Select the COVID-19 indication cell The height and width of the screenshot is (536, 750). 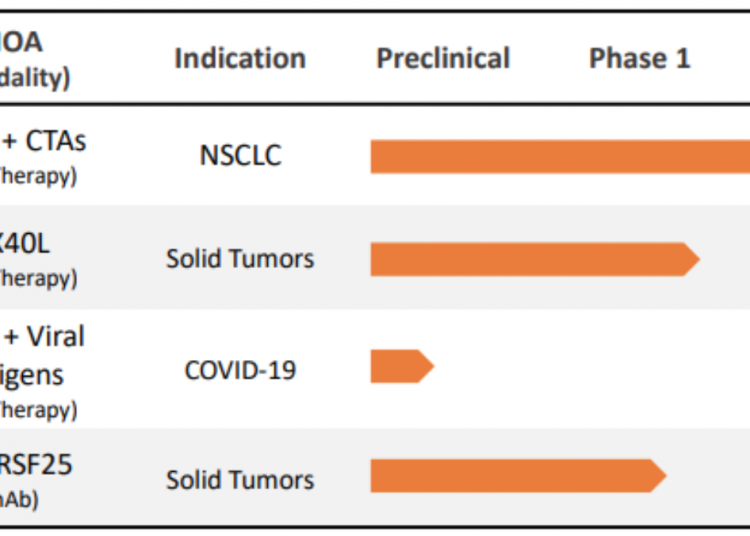tap(240, 370)
